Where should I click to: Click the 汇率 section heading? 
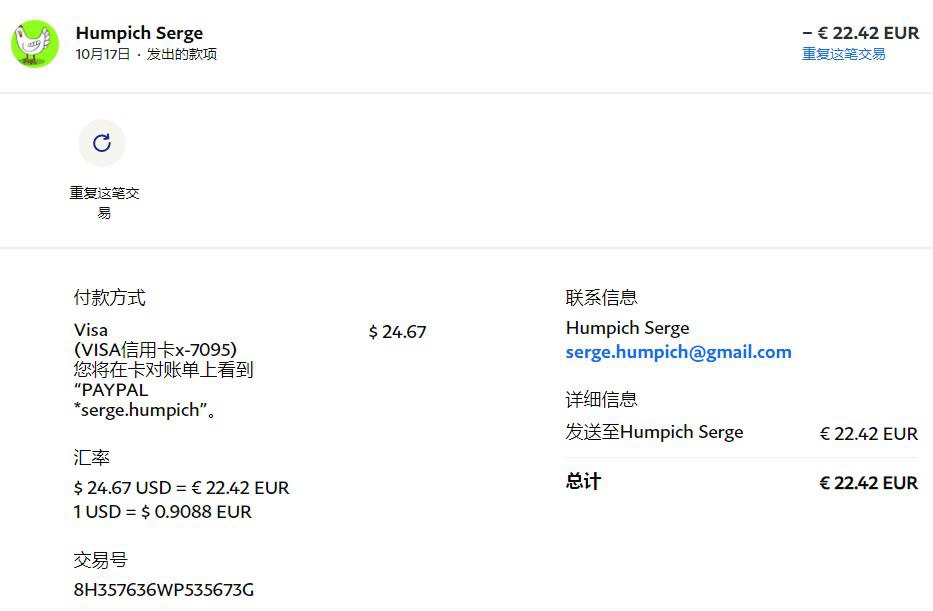[92, 458]
